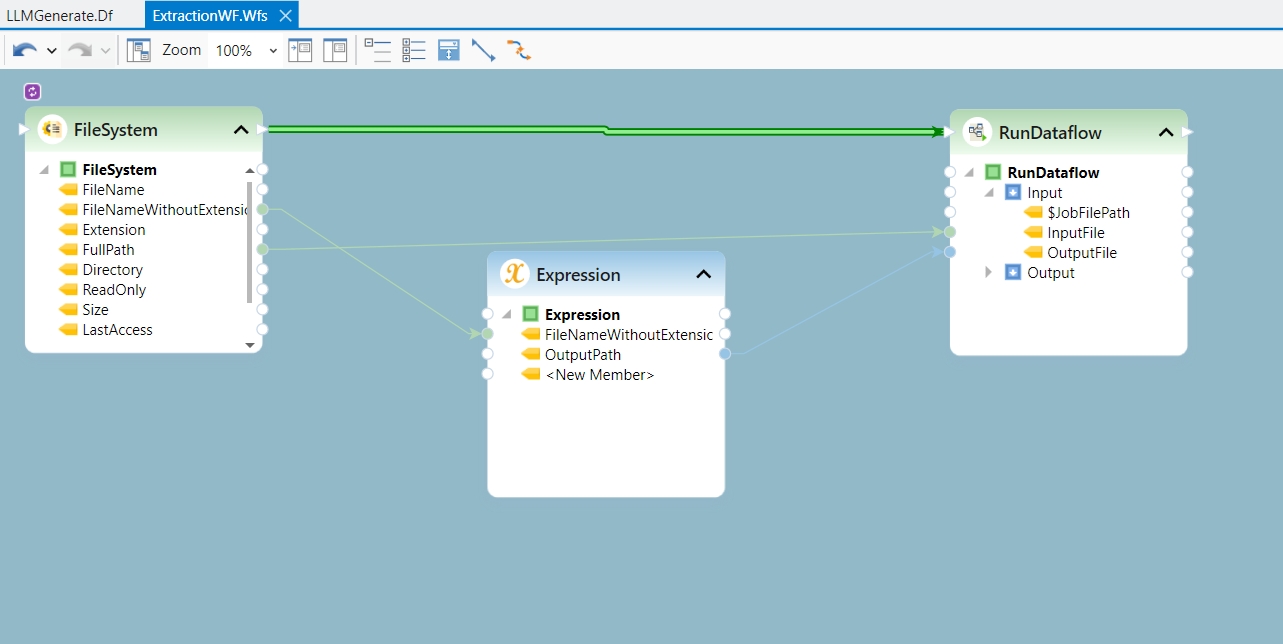The height and width of the screenshot is (644, 1283).
Task: Click <New Member> in the Expression object
Action: [x=599, y=375]
